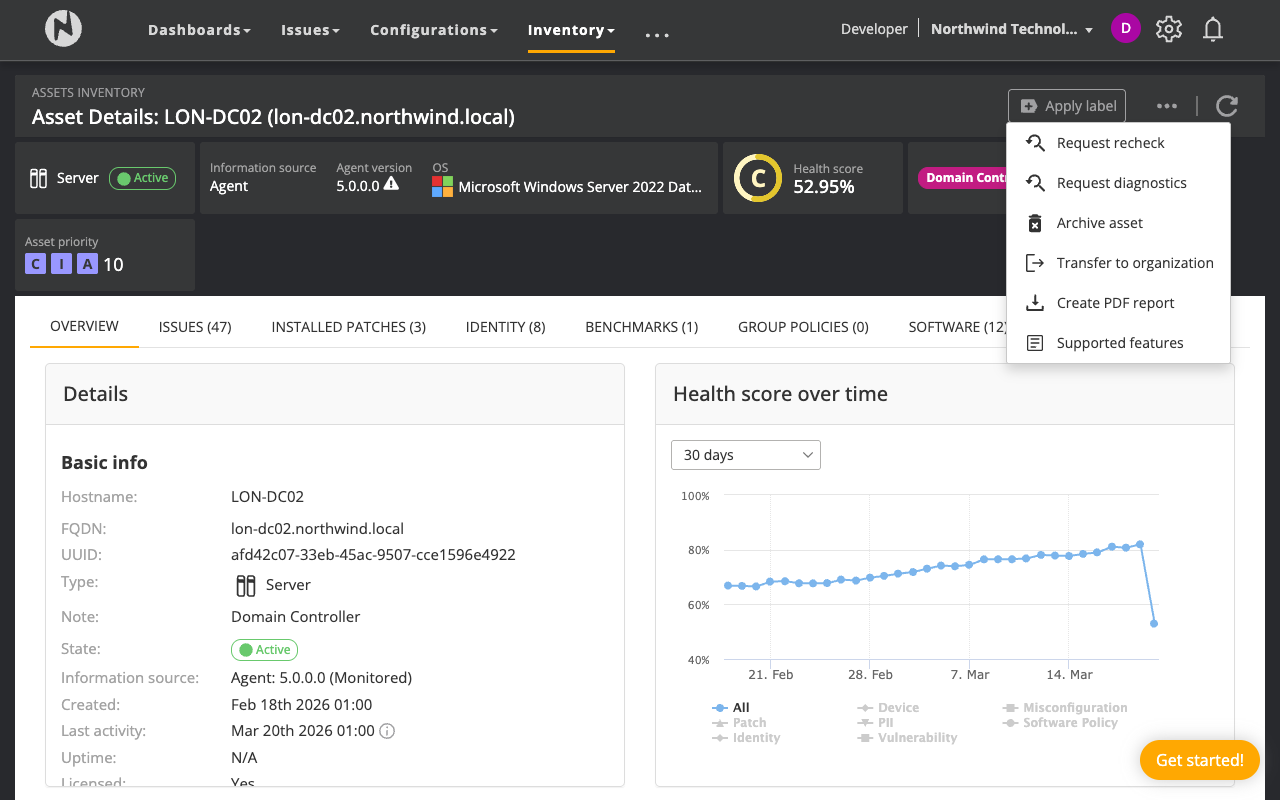Go to the BENCHMARKS (1) tab

(642, 327)
